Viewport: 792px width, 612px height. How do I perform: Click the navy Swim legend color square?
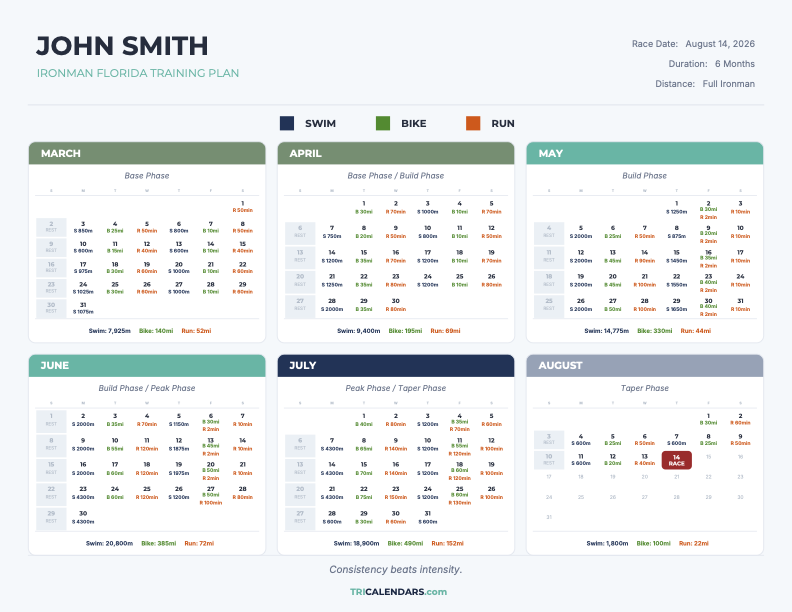(x=287, y=123)
